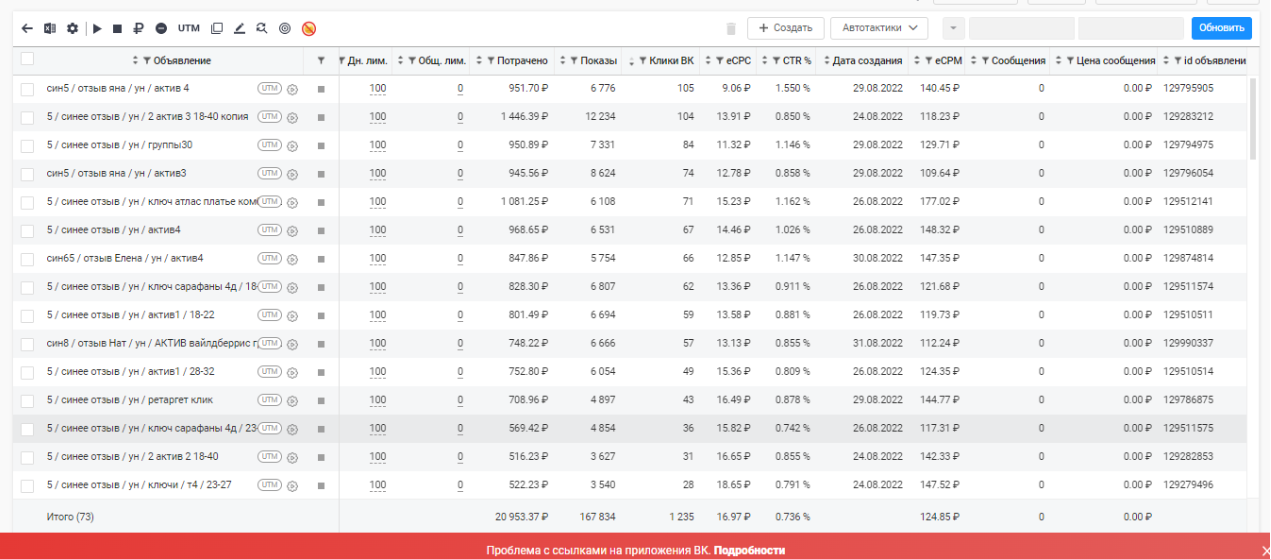Click filter funnel icon in the status column header
Screen dimensions: 1271x559
[x=321, y=61]
